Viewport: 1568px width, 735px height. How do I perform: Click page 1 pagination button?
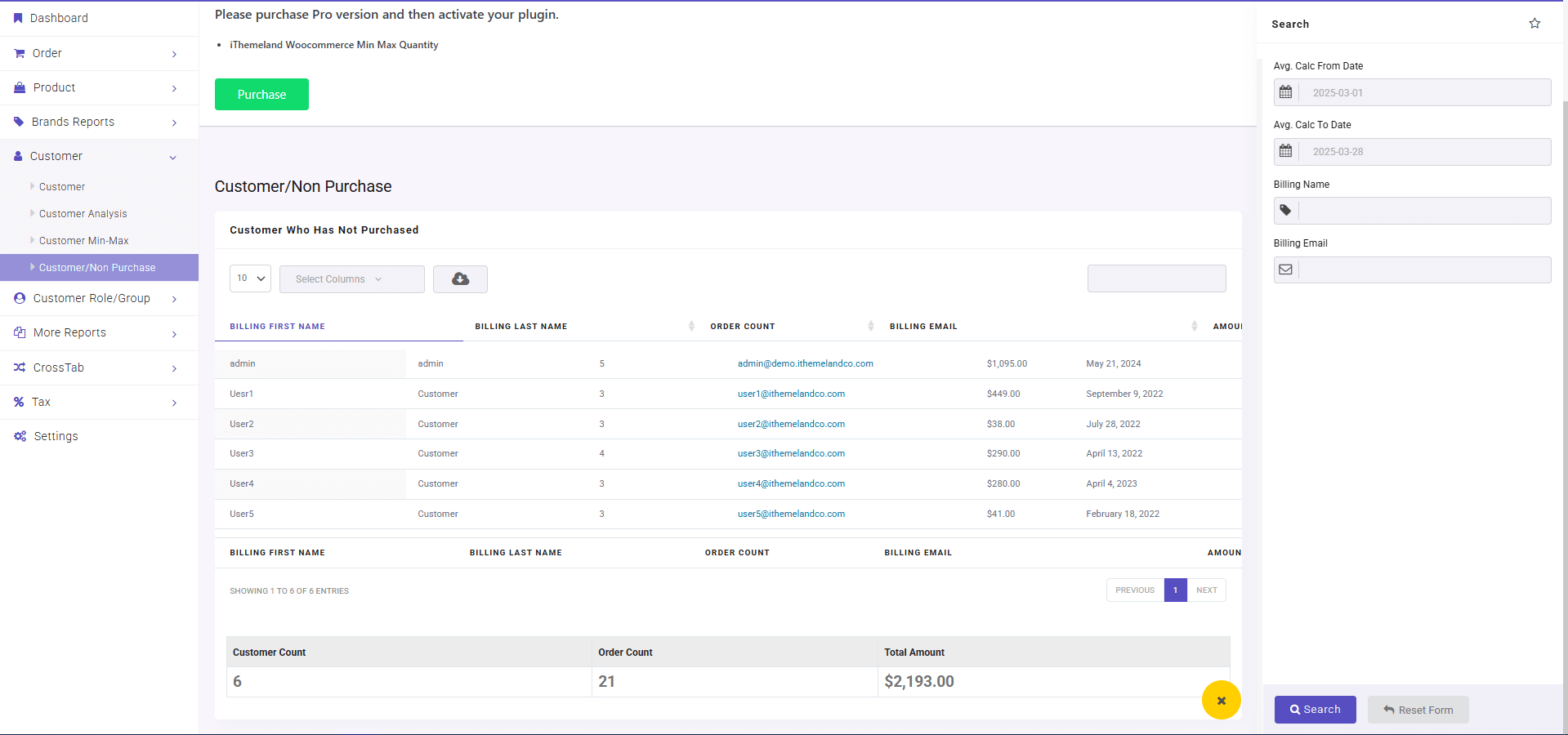(x=1176, y=590)
